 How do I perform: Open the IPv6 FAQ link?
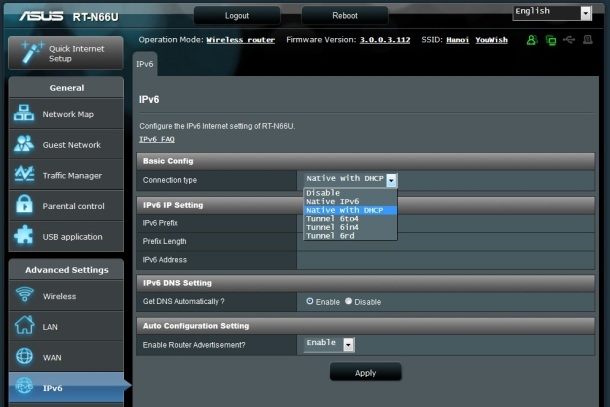click(x=157, y=140)
